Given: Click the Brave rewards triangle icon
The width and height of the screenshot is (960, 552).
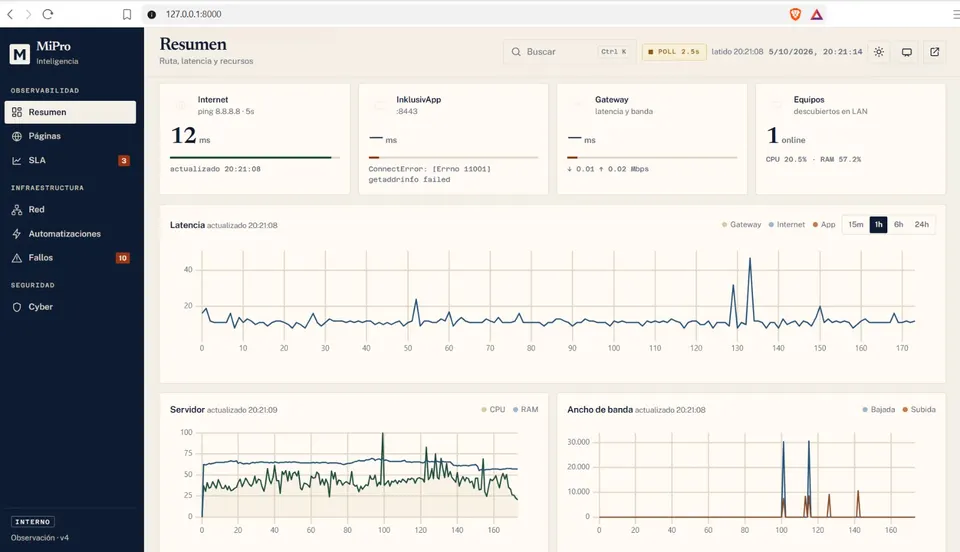Looking at the screenshot, I should pyautogui.click(x=817, y=14).
